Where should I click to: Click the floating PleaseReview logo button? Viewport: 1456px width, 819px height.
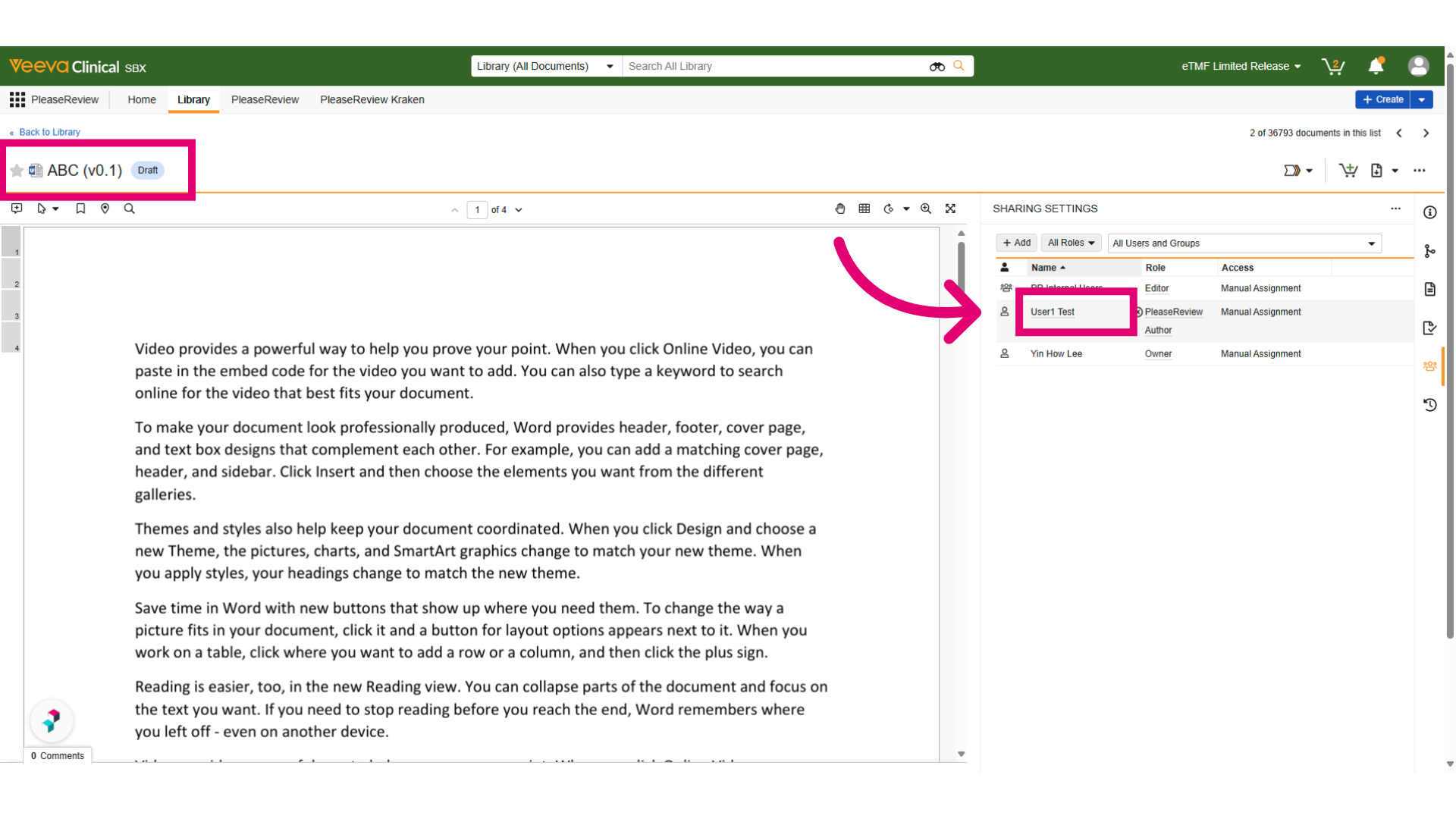tap(52, 720)
